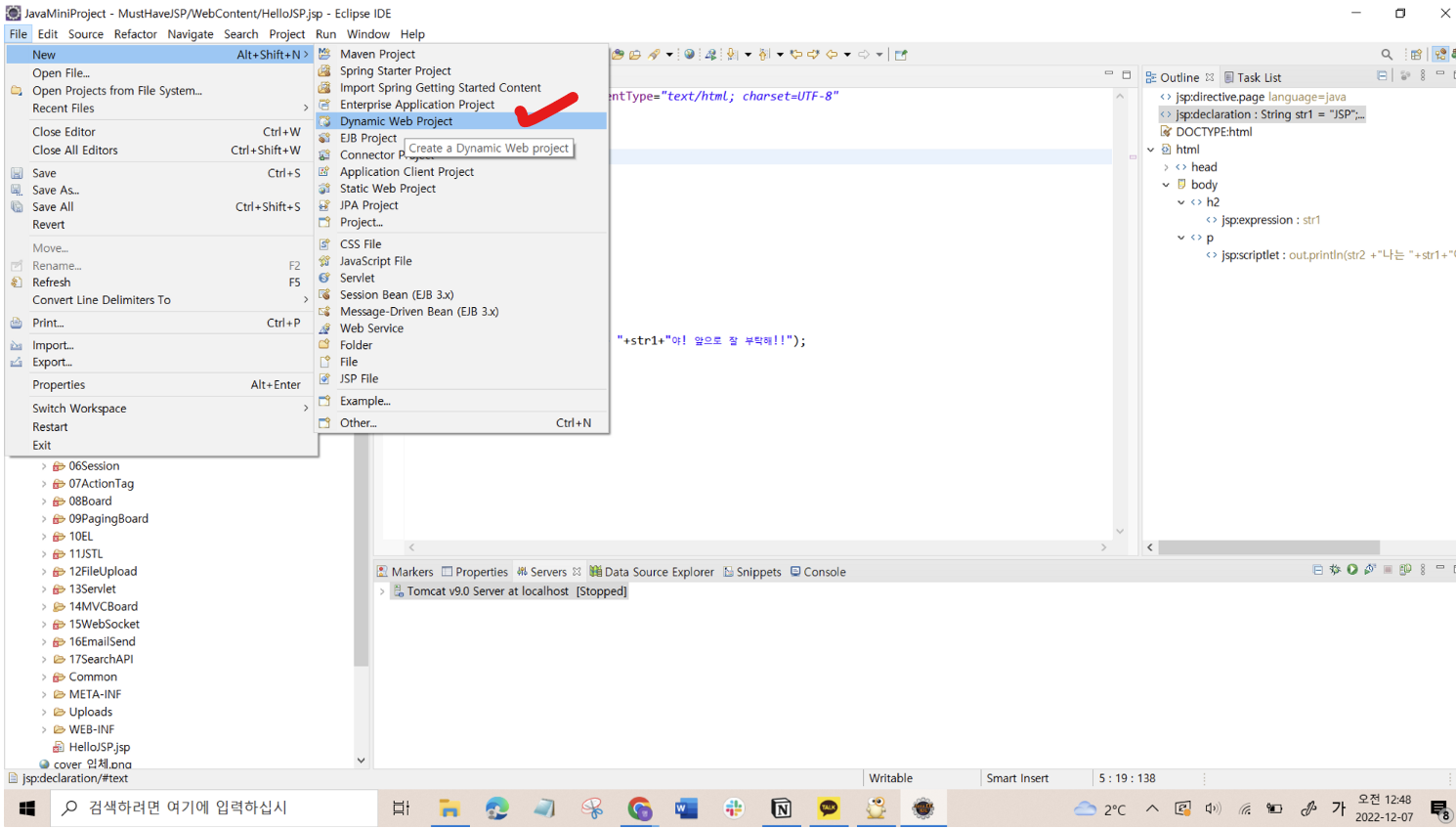Start the server in debug mode
The height and width of the screenshot is (829, 1456).
[1335, 569]
